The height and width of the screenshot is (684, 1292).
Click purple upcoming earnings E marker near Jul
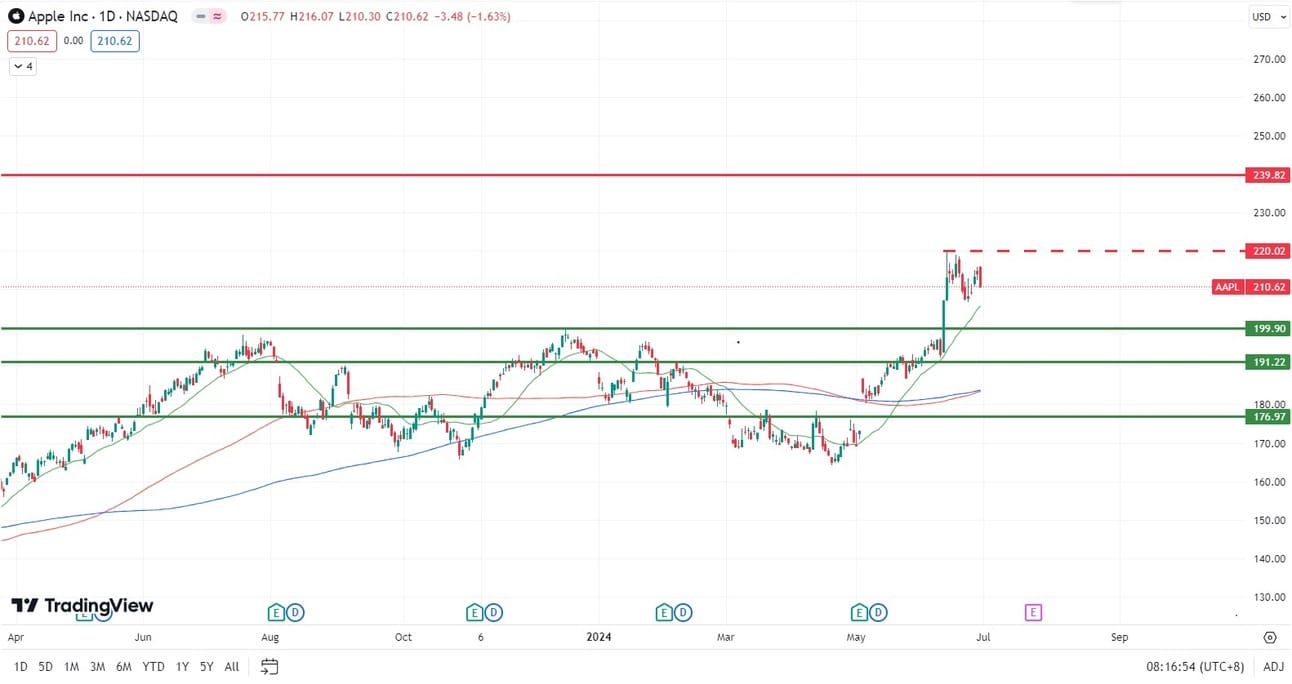pos(1033,612)
